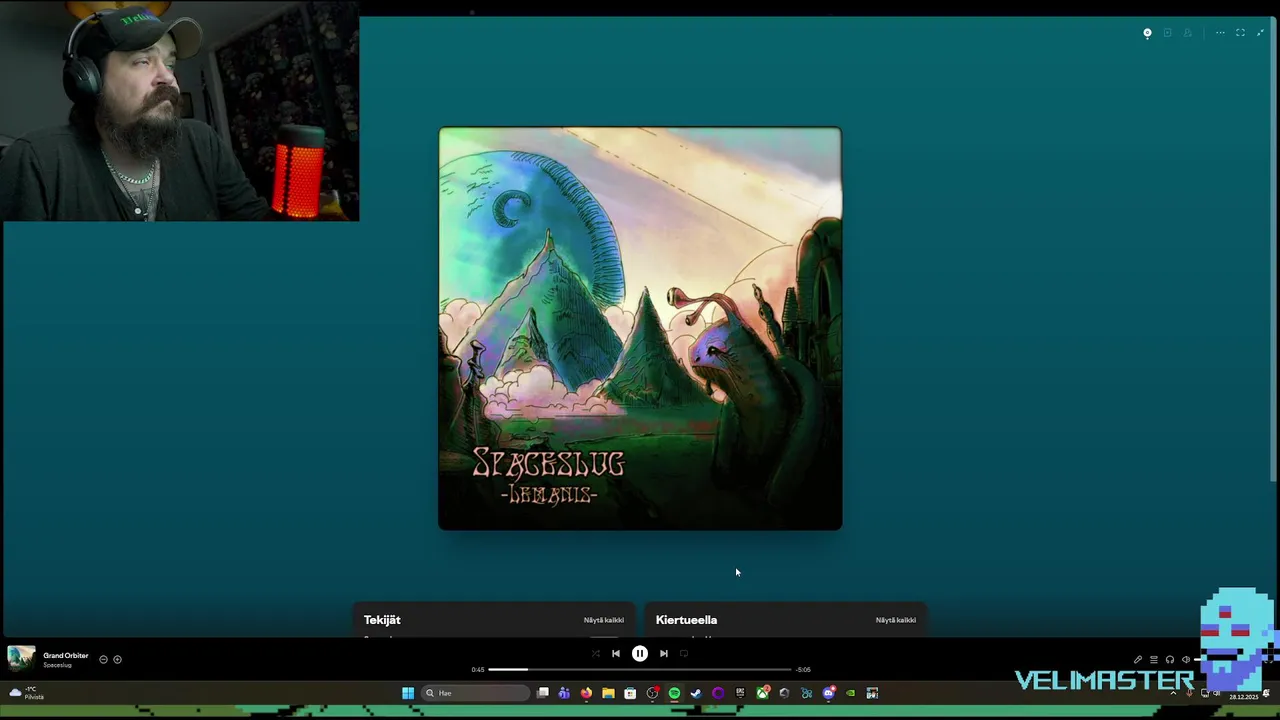
Task: Open Spaceslug artist link in player bar
Action: point(57,665)
